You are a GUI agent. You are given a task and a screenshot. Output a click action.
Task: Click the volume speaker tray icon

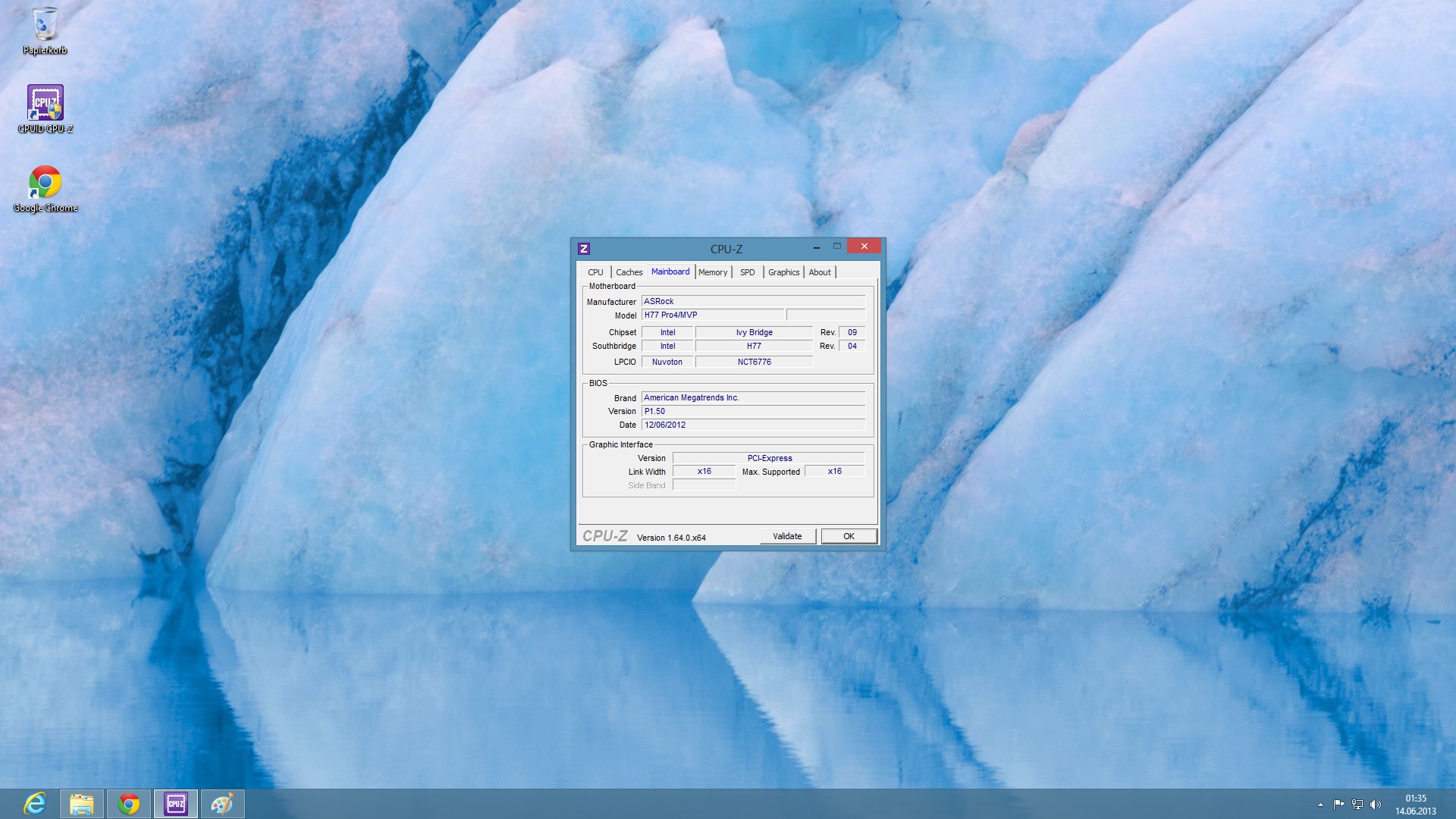click(1376, 805)
